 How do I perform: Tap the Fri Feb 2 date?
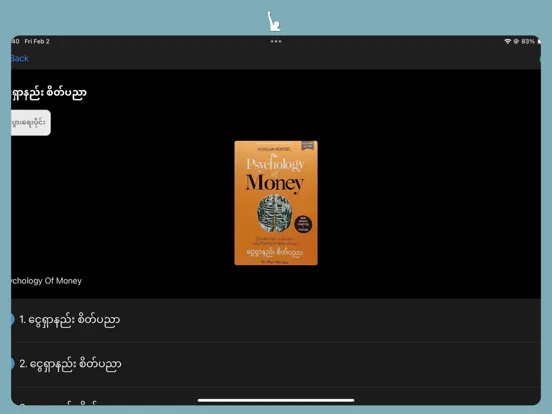click(37, 41)
